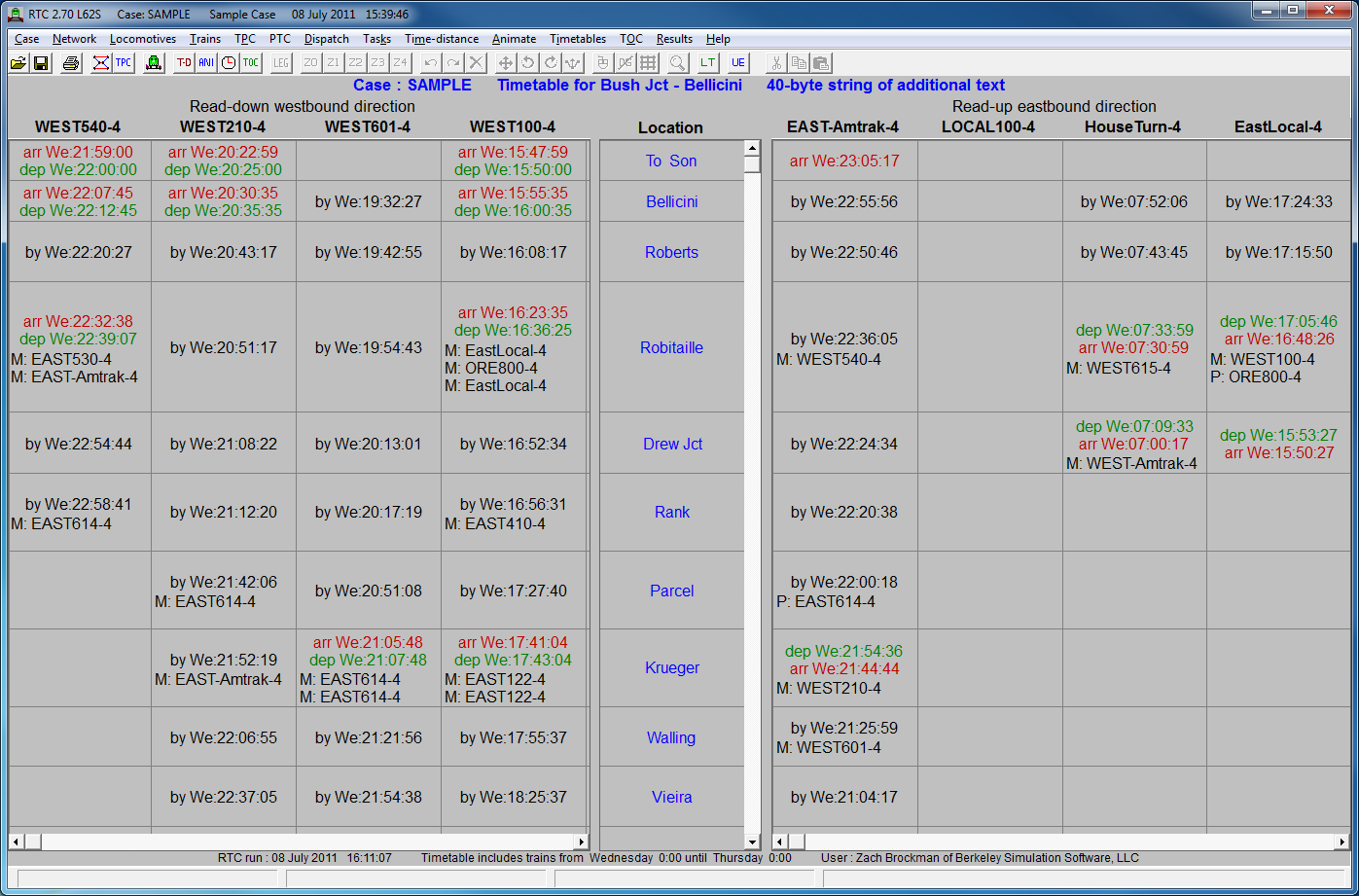
Task: Click the ANI animation toolbar button
Action: pos(206,63)
